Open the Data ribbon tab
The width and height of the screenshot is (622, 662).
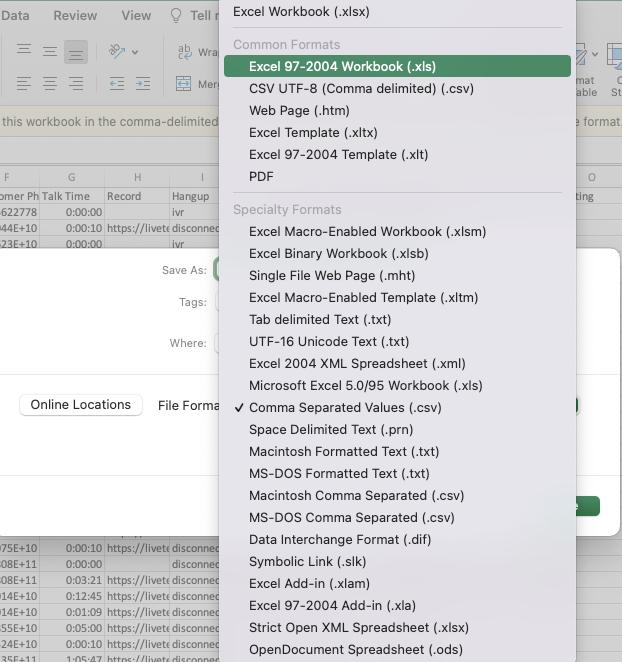(x=15, y=16)
